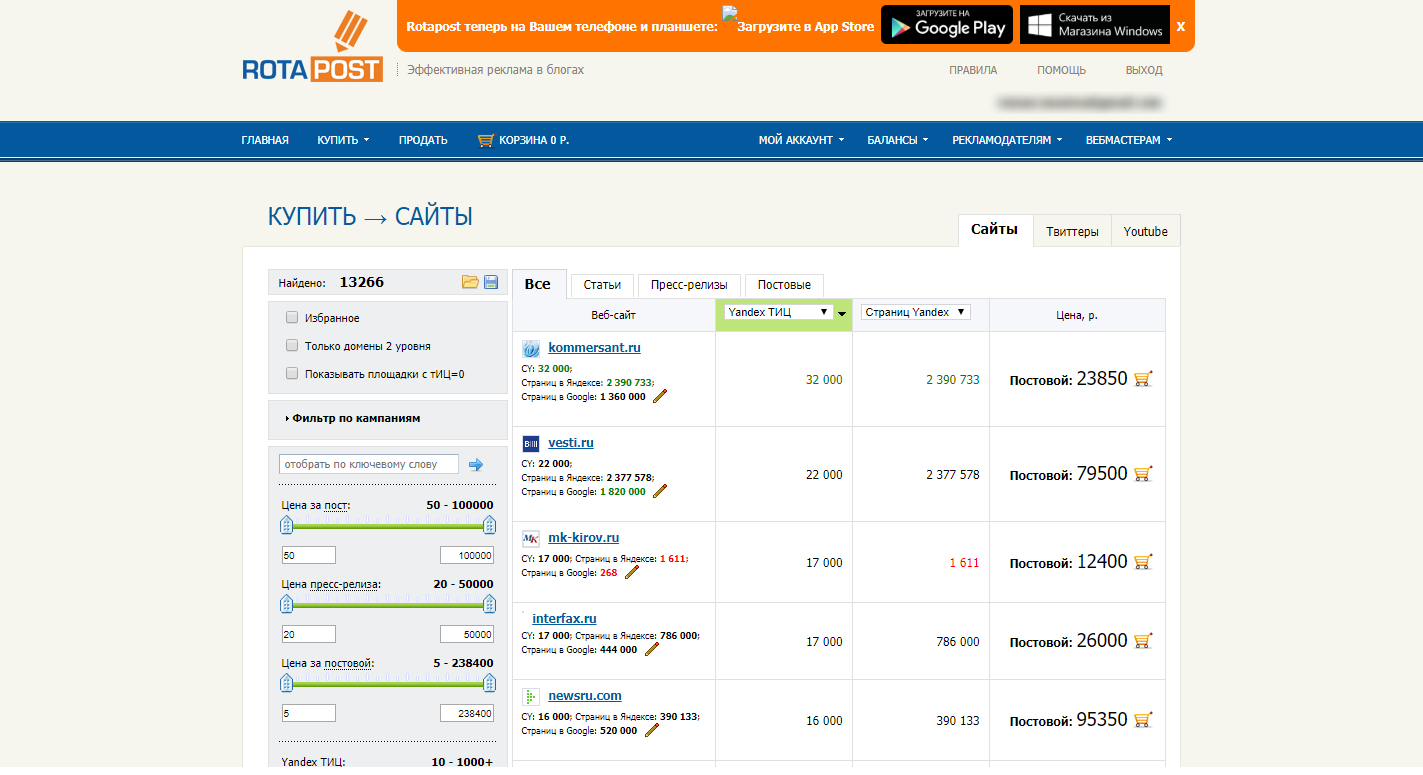The height and width of the screenshot is (775, 1423).
Task: Click the pencil icon in interfax.ru row
Action: 652,649
